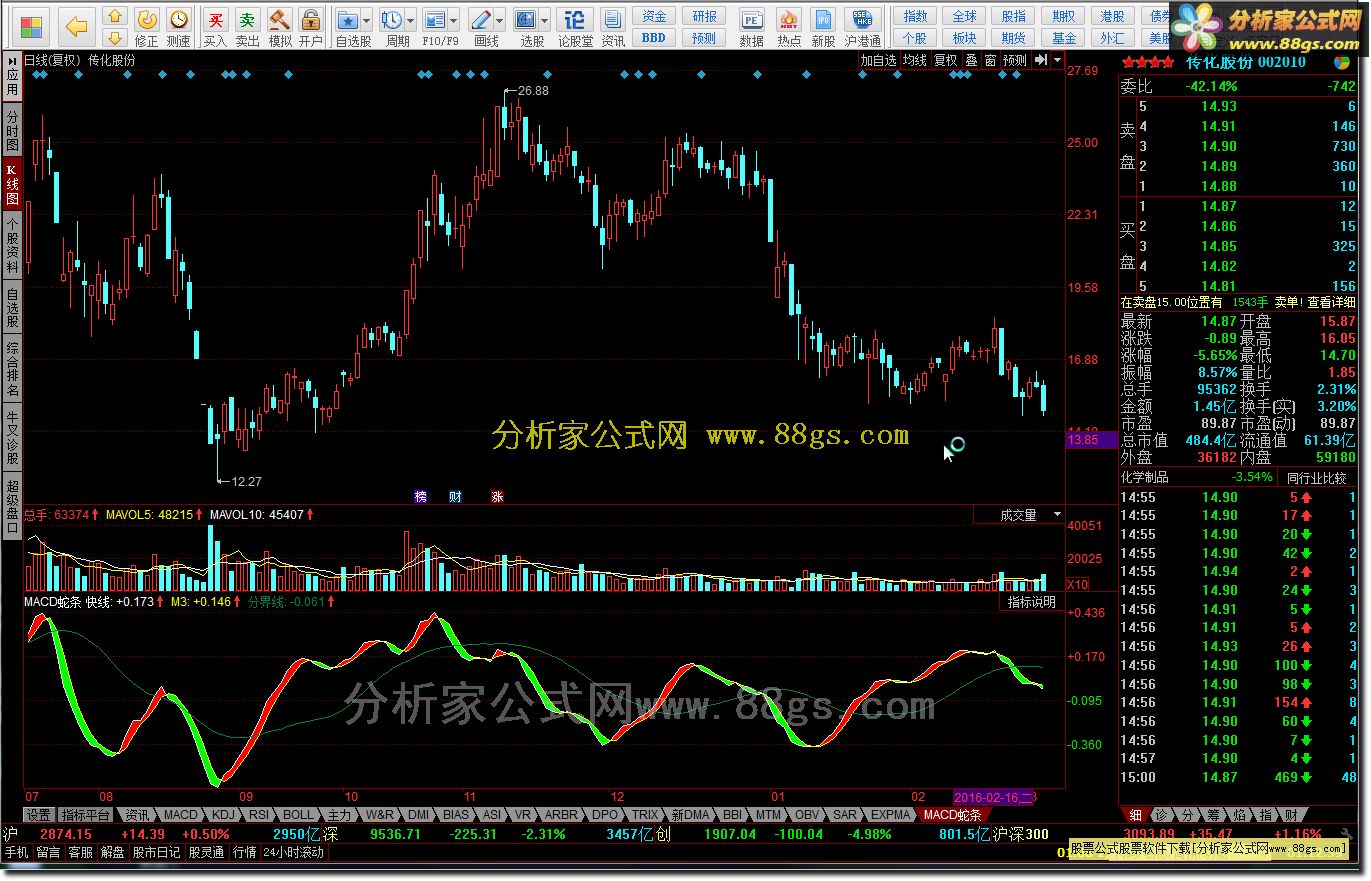Toggle 均线 moving average display
The width and height of the screenshot is (1371, 881).
pyautogui.click(x=914, y=60)
